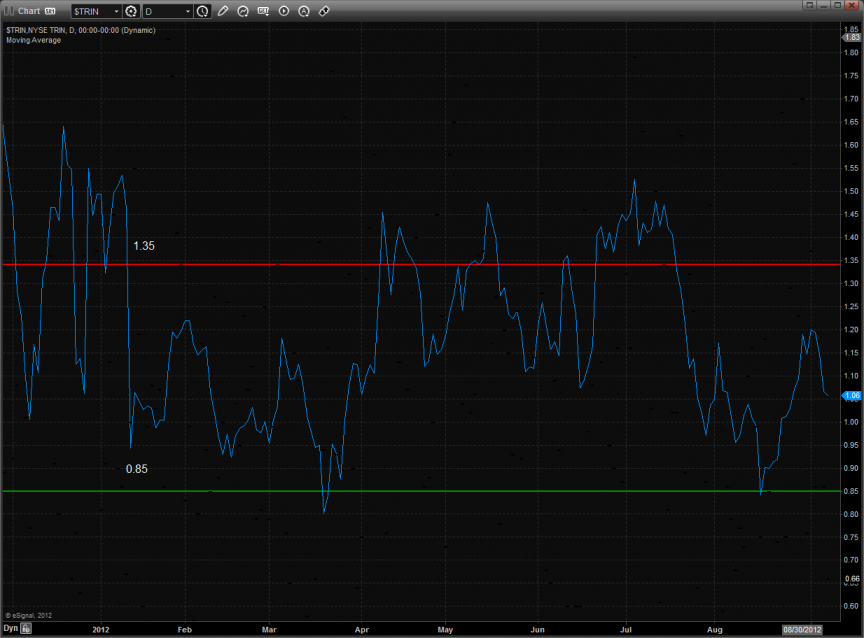Click the Chart window title label
Viewport: 864px width, 638px height.
click(x=28, y=11)
